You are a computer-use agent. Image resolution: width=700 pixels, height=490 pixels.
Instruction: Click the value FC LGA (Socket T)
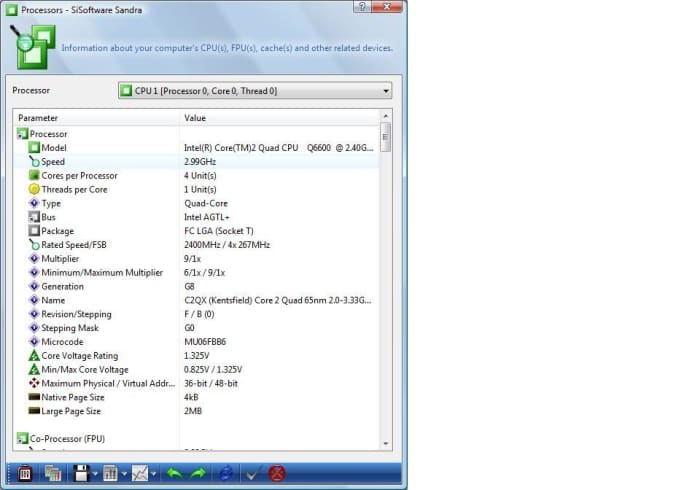click(218, 231)
